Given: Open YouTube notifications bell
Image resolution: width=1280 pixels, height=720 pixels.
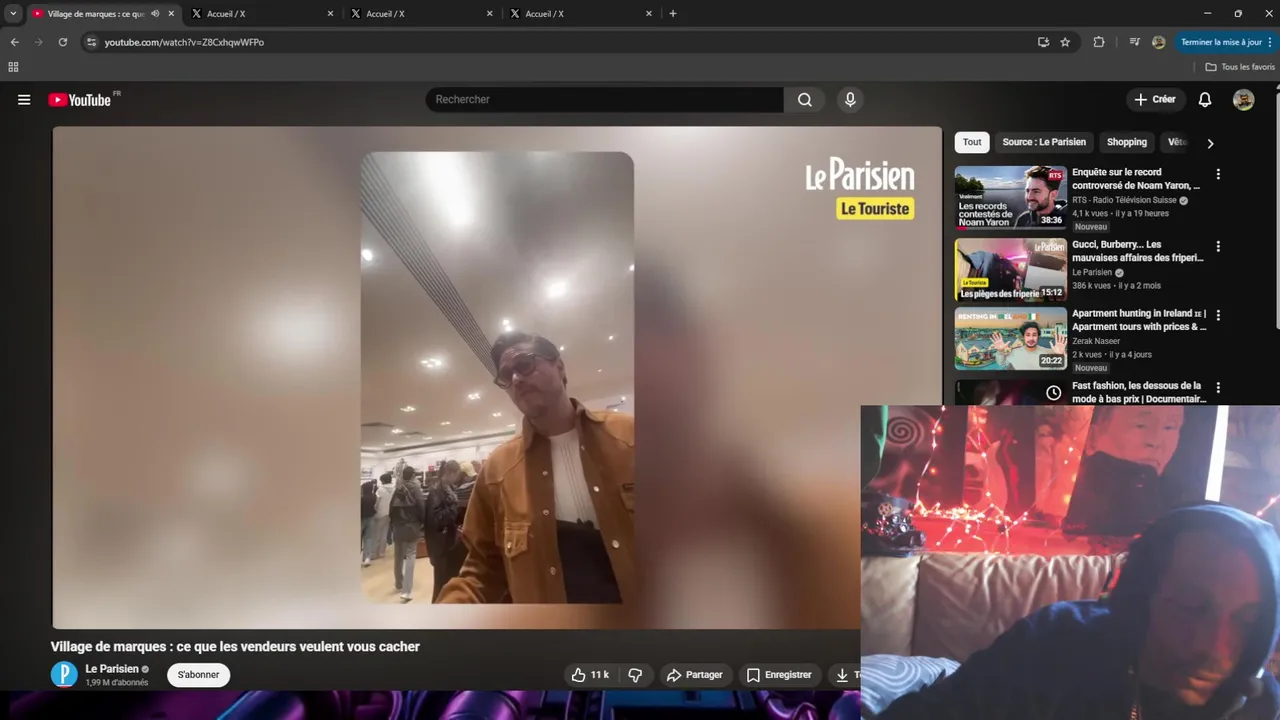Looking at the screenshot, I should 1205,100.
